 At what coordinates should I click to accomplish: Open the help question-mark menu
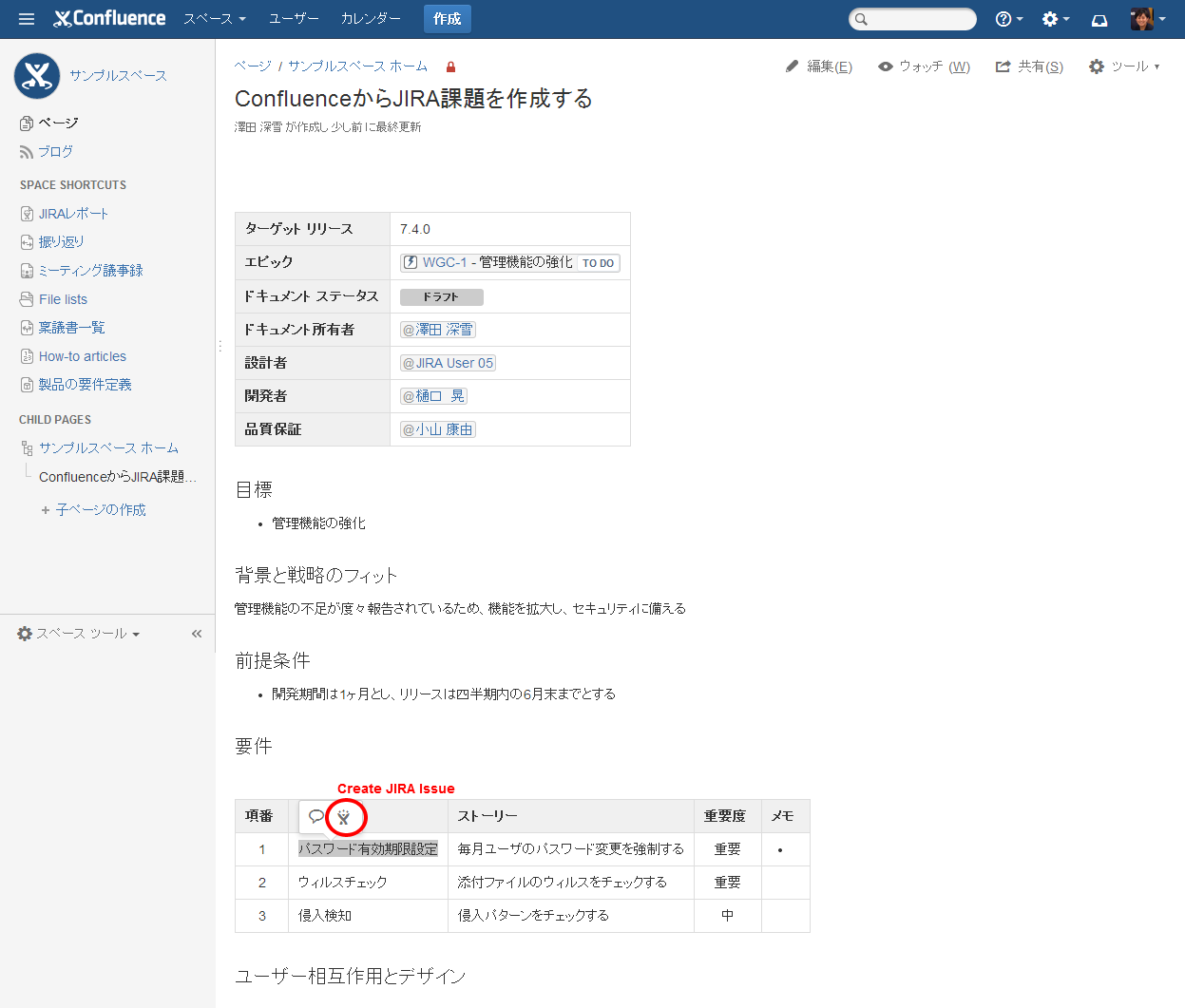[1008, 19]
